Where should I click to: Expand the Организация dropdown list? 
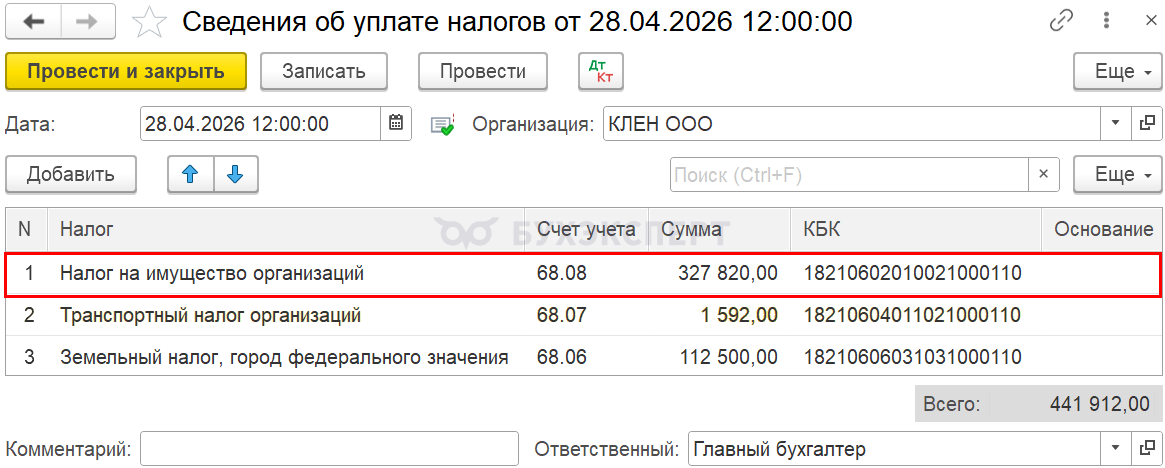[x=1116, y=124]
